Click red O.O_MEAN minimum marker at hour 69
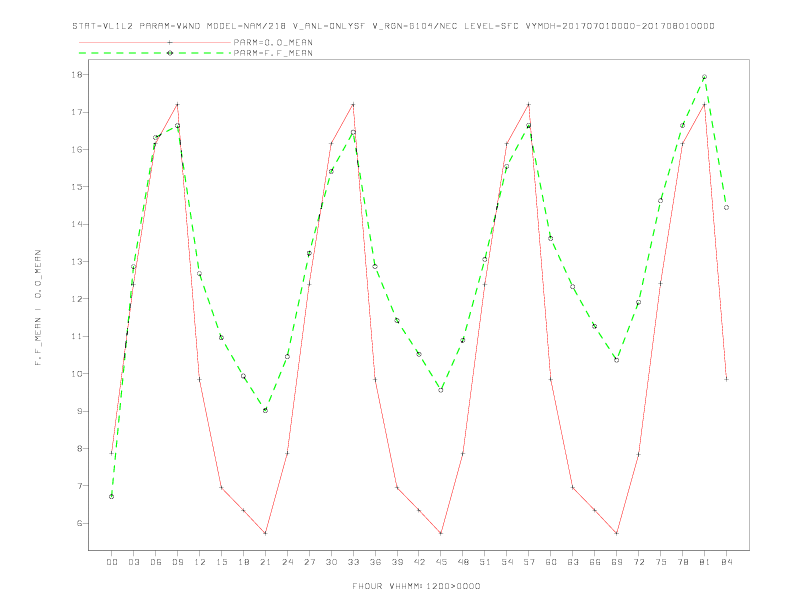 [617, 533]
